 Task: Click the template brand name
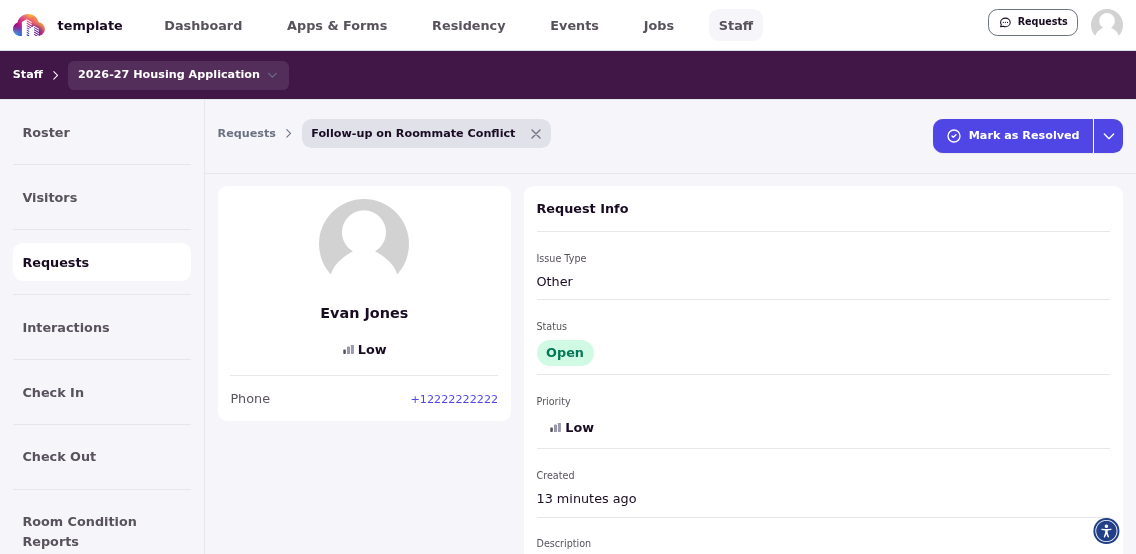90,25
